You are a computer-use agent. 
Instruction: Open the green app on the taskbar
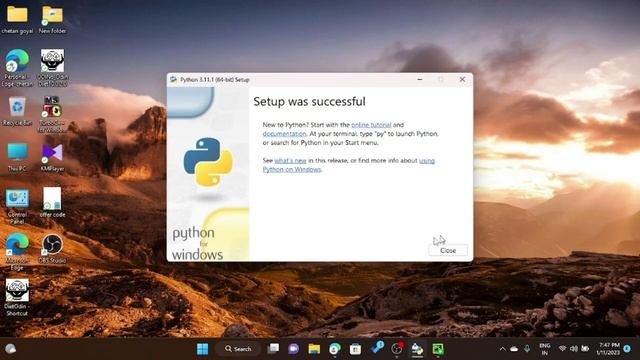[x=438, y=349]
